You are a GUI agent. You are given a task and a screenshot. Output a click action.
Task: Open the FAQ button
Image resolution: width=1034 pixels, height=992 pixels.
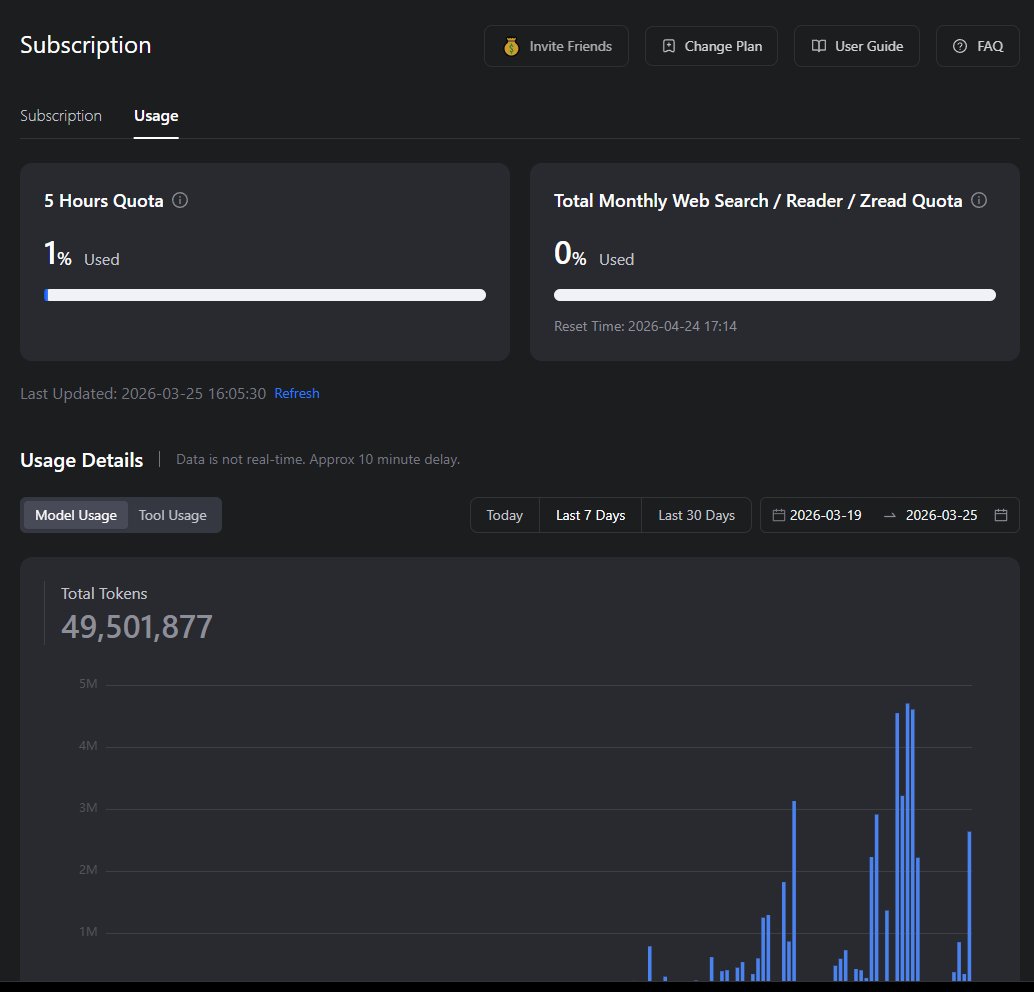click(x=978, y=46)
